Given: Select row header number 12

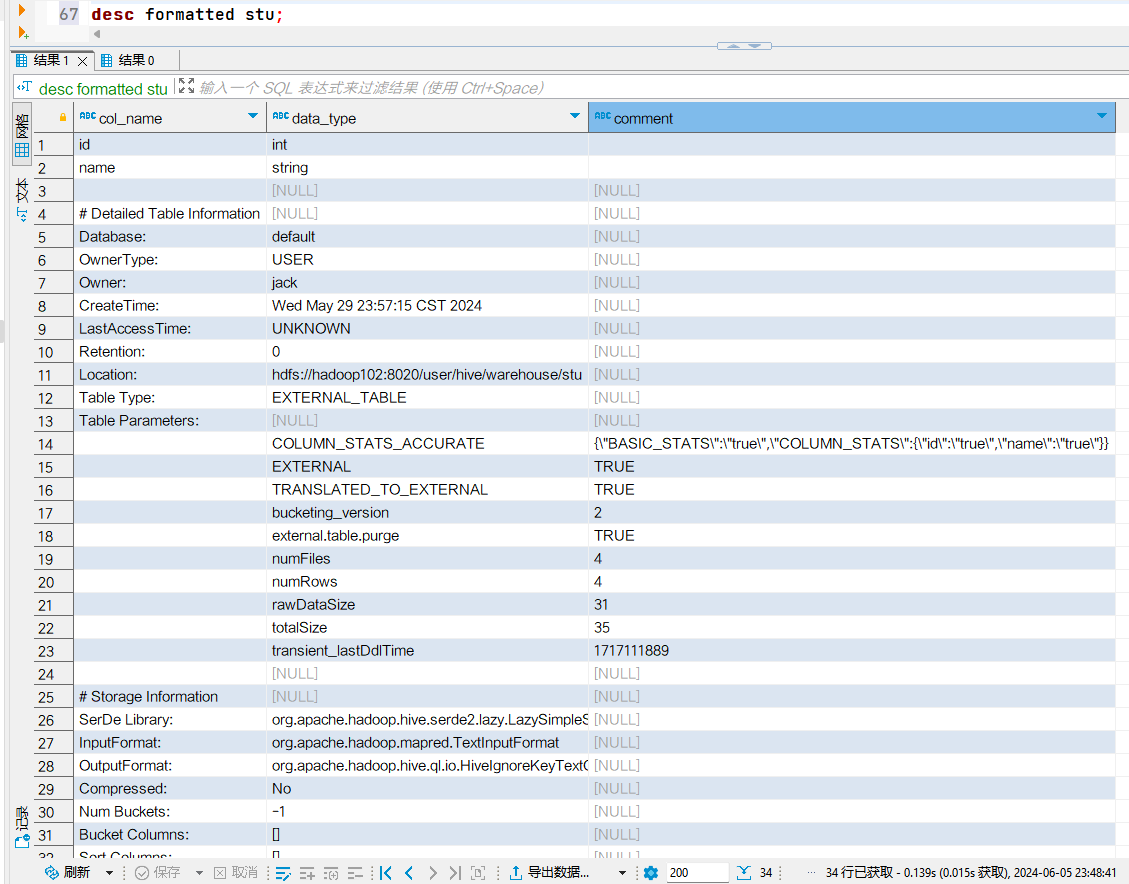Looking at the screenshot, I should 53,398.
